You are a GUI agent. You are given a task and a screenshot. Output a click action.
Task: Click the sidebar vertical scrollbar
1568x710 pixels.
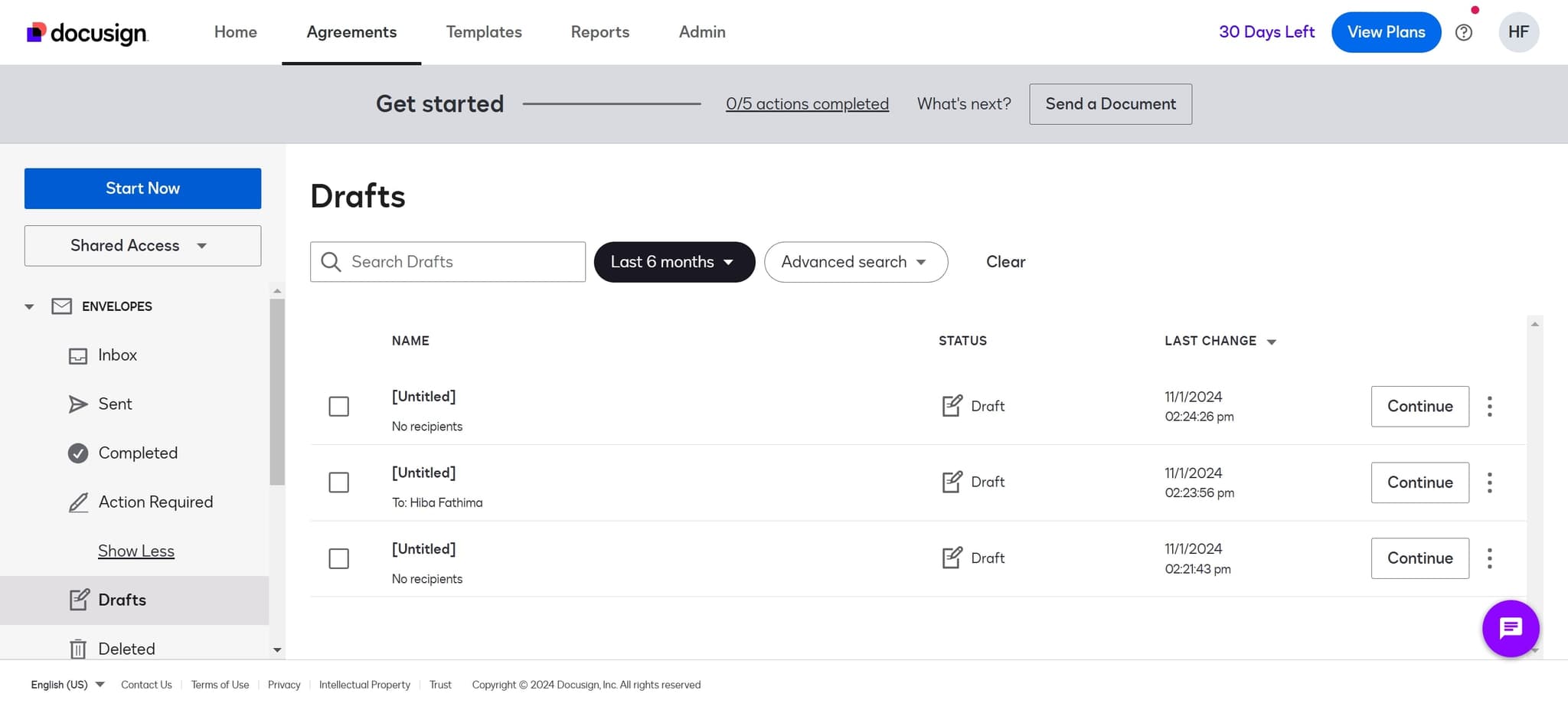click(277, 392)
